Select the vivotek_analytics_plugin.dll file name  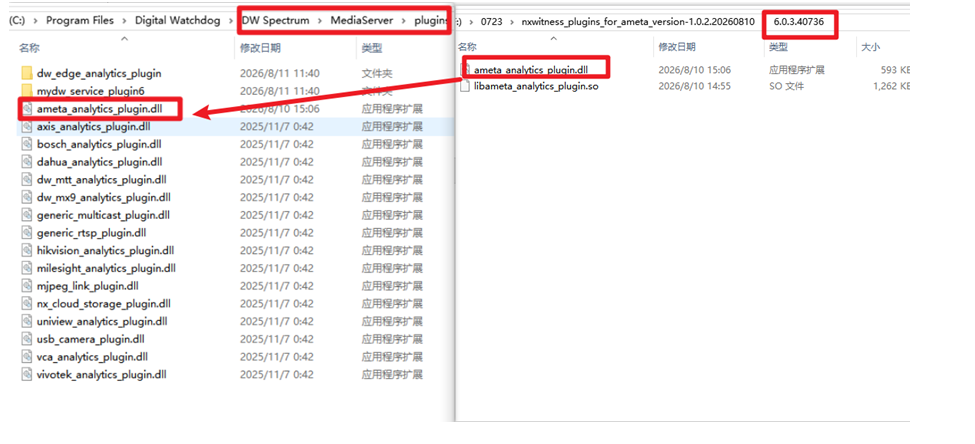tap(101, 375)
